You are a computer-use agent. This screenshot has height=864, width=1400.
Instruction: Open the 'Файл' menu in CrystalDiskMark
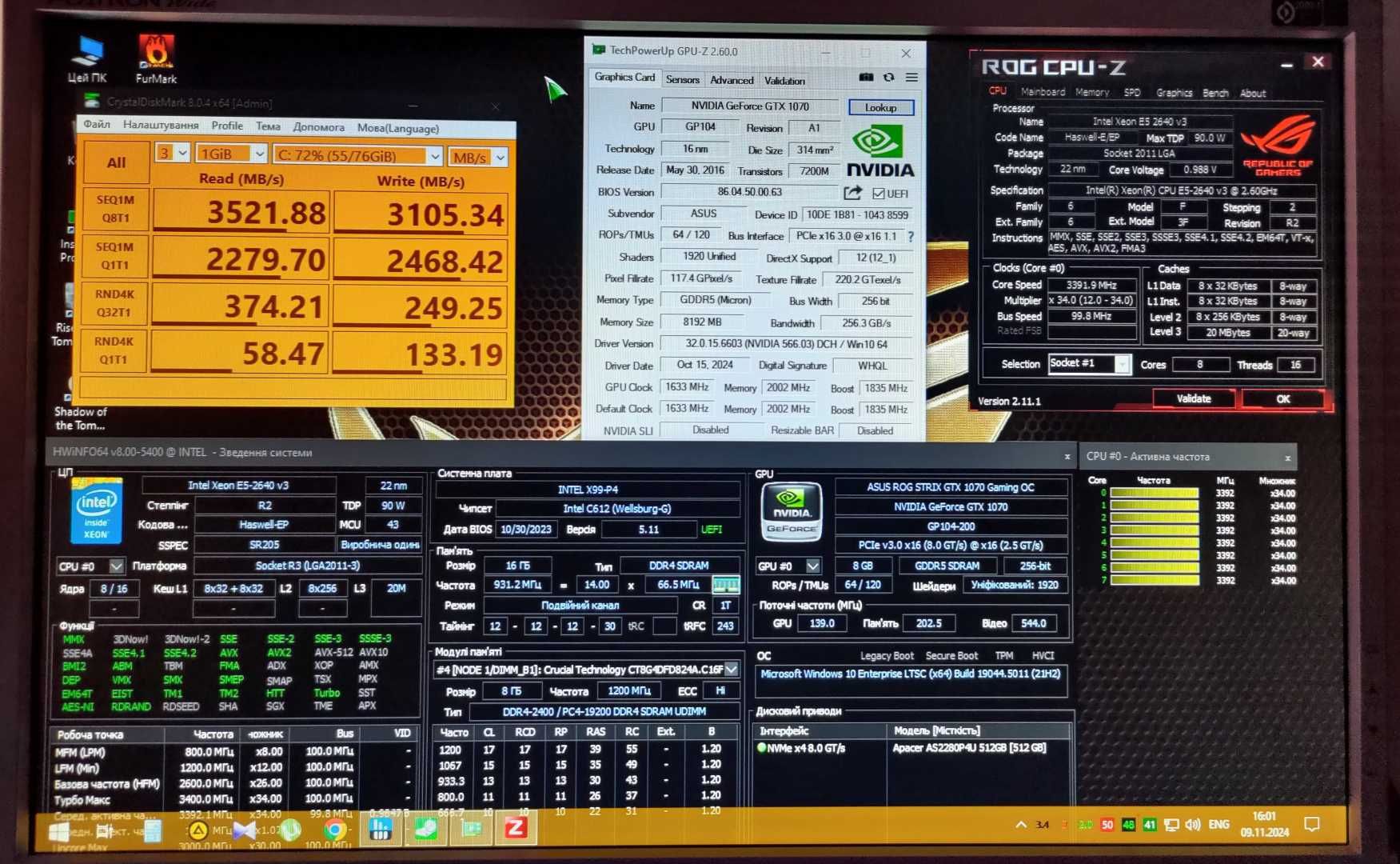(x=97, y=125)
